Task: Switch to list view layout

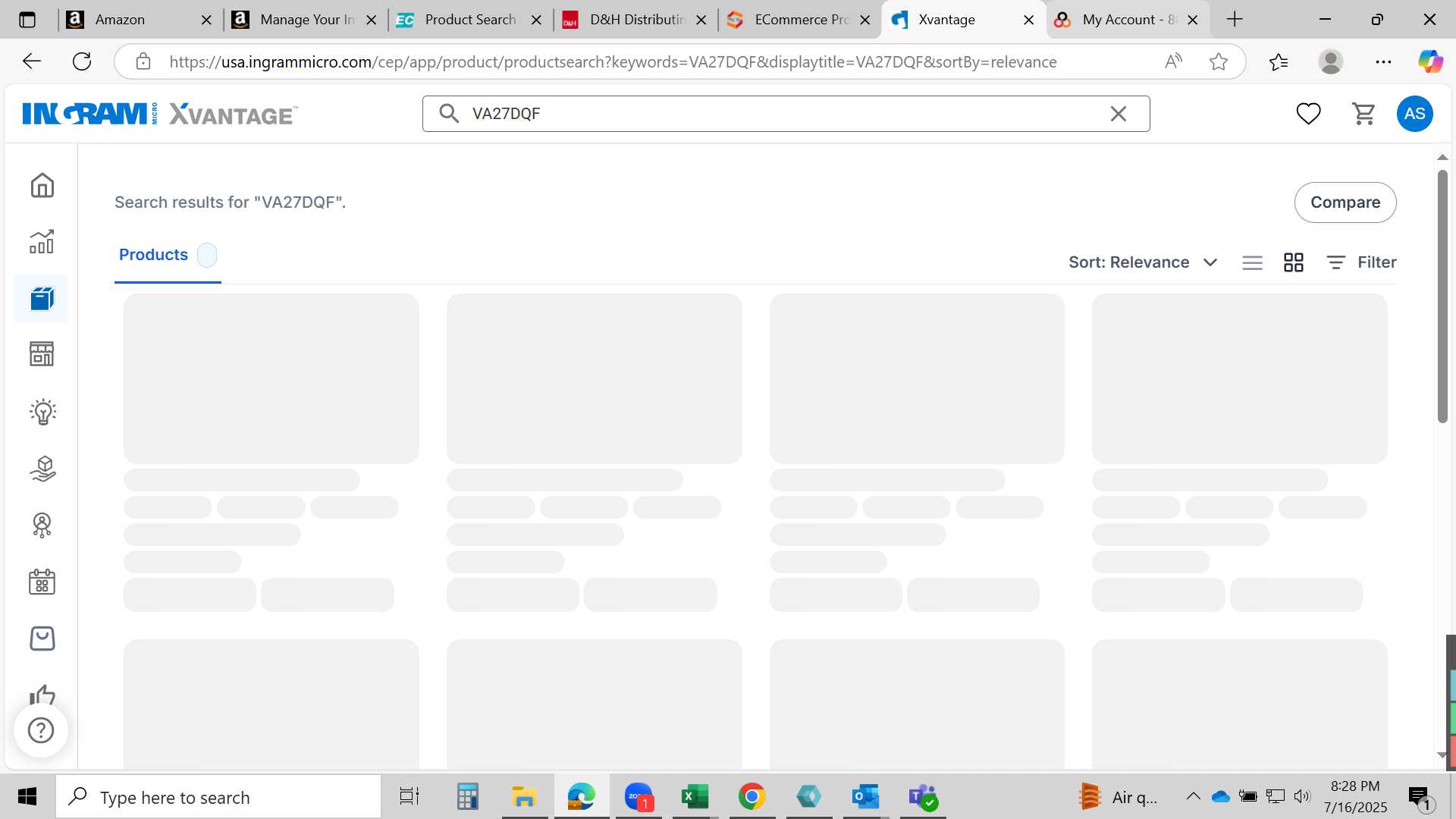Action: tap(1252, 262)
